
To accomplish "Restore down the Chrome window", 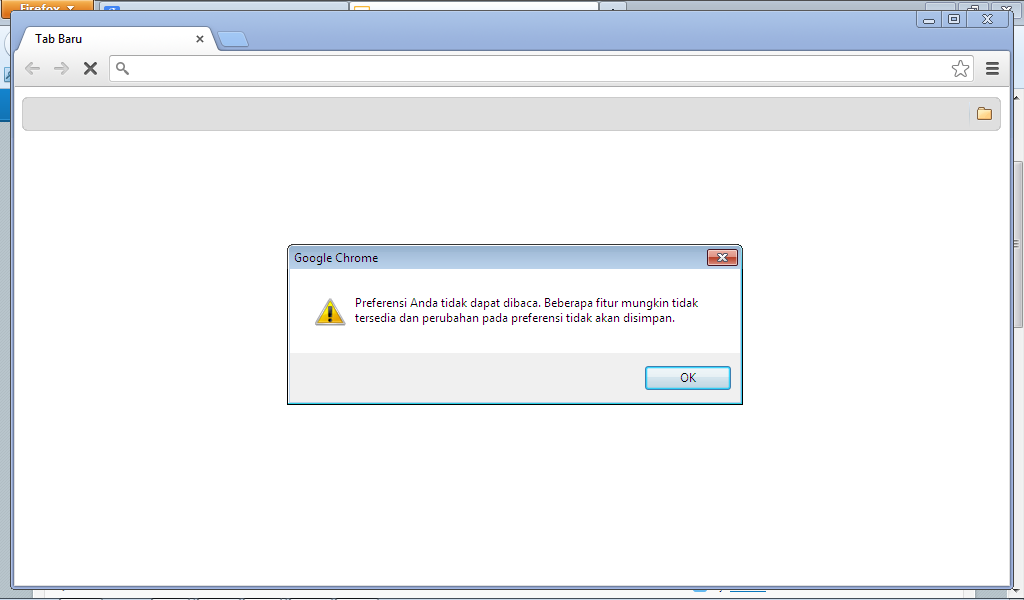I will pos(953,20).
